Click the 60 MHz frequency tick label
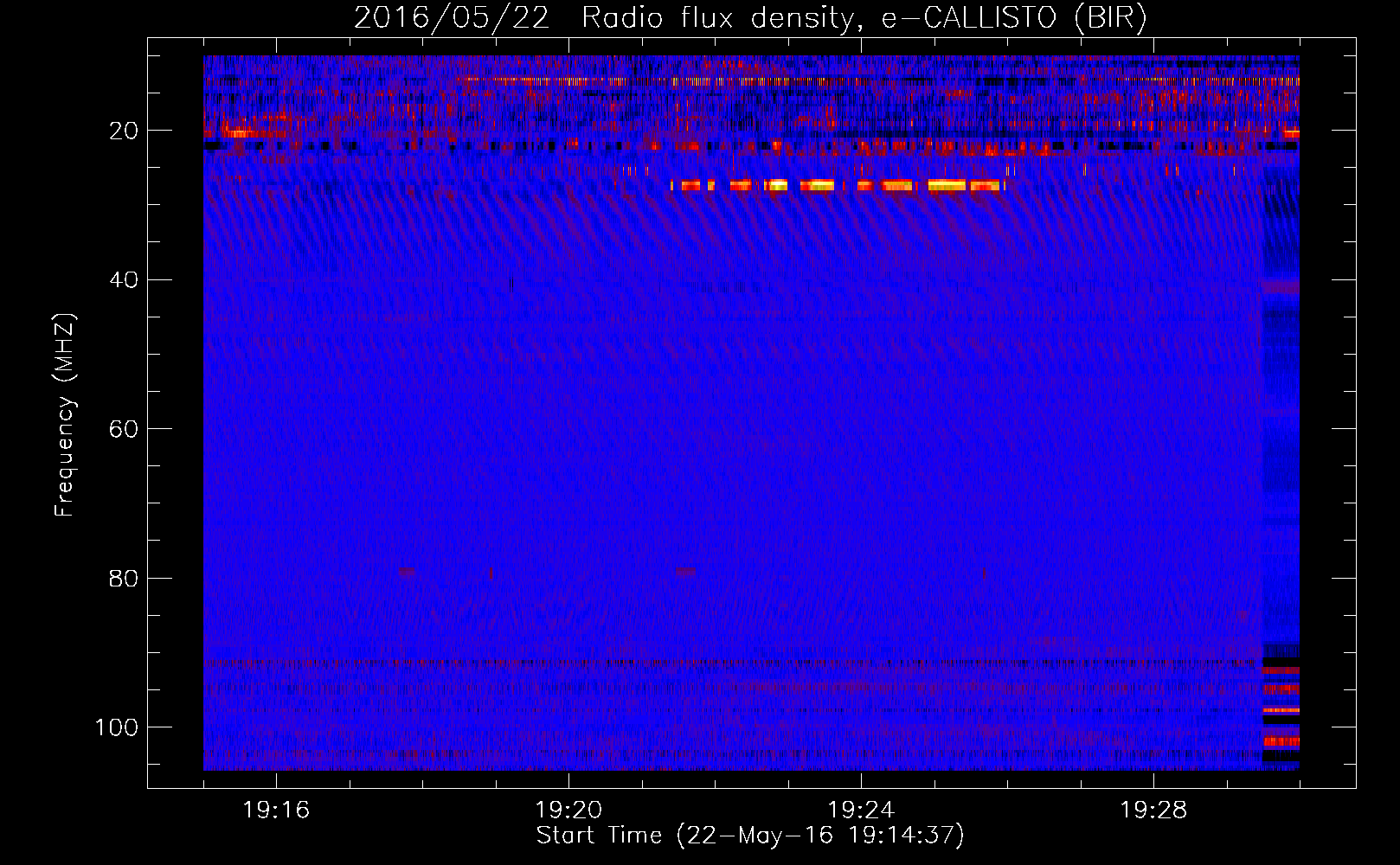Viewport: 1400px width, 865px height. point(125,429)
